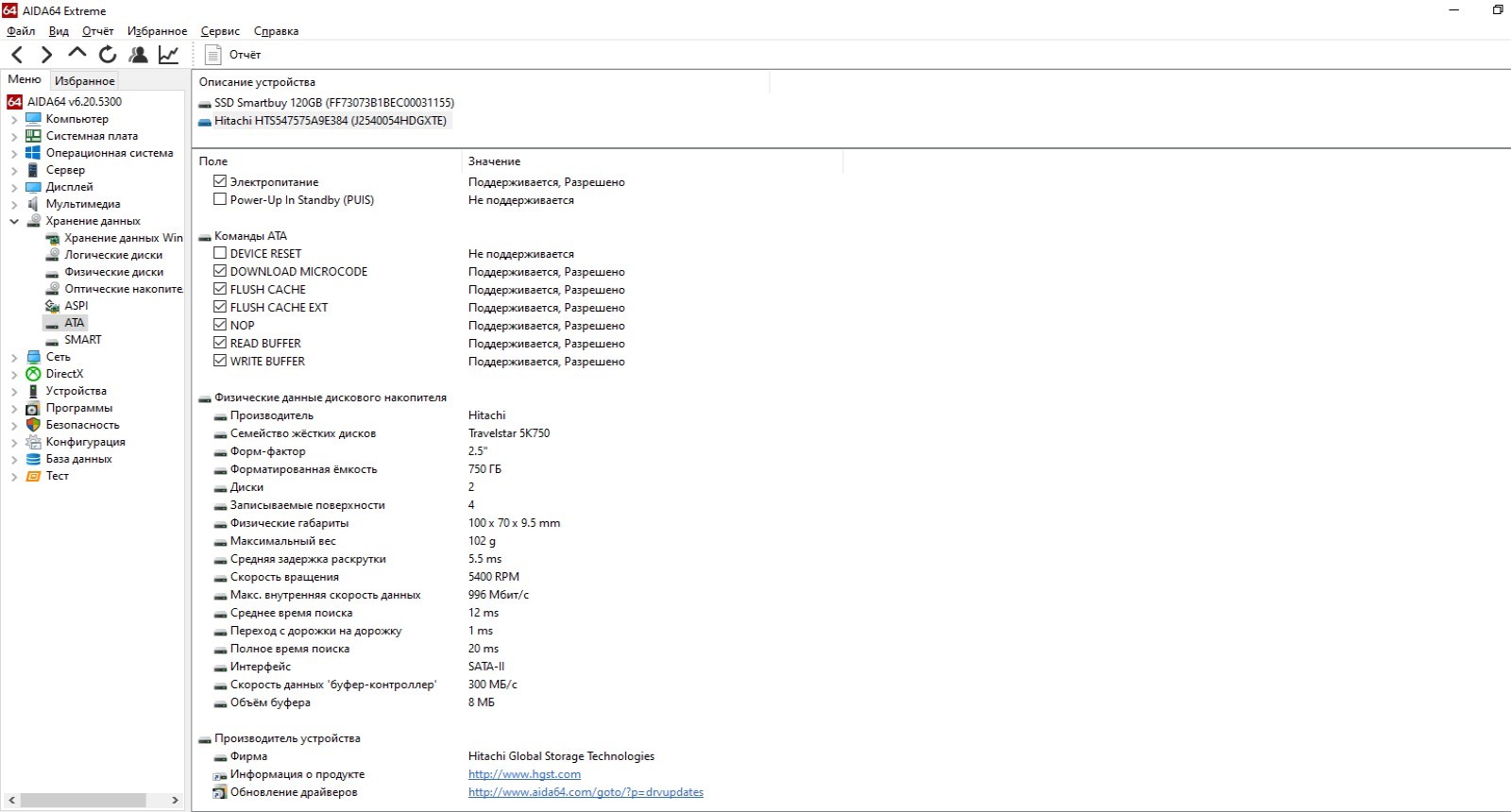Collapse the Хранение данных node arrow
The width and height of the screenshot is (1511, 812).
[14, 222]
